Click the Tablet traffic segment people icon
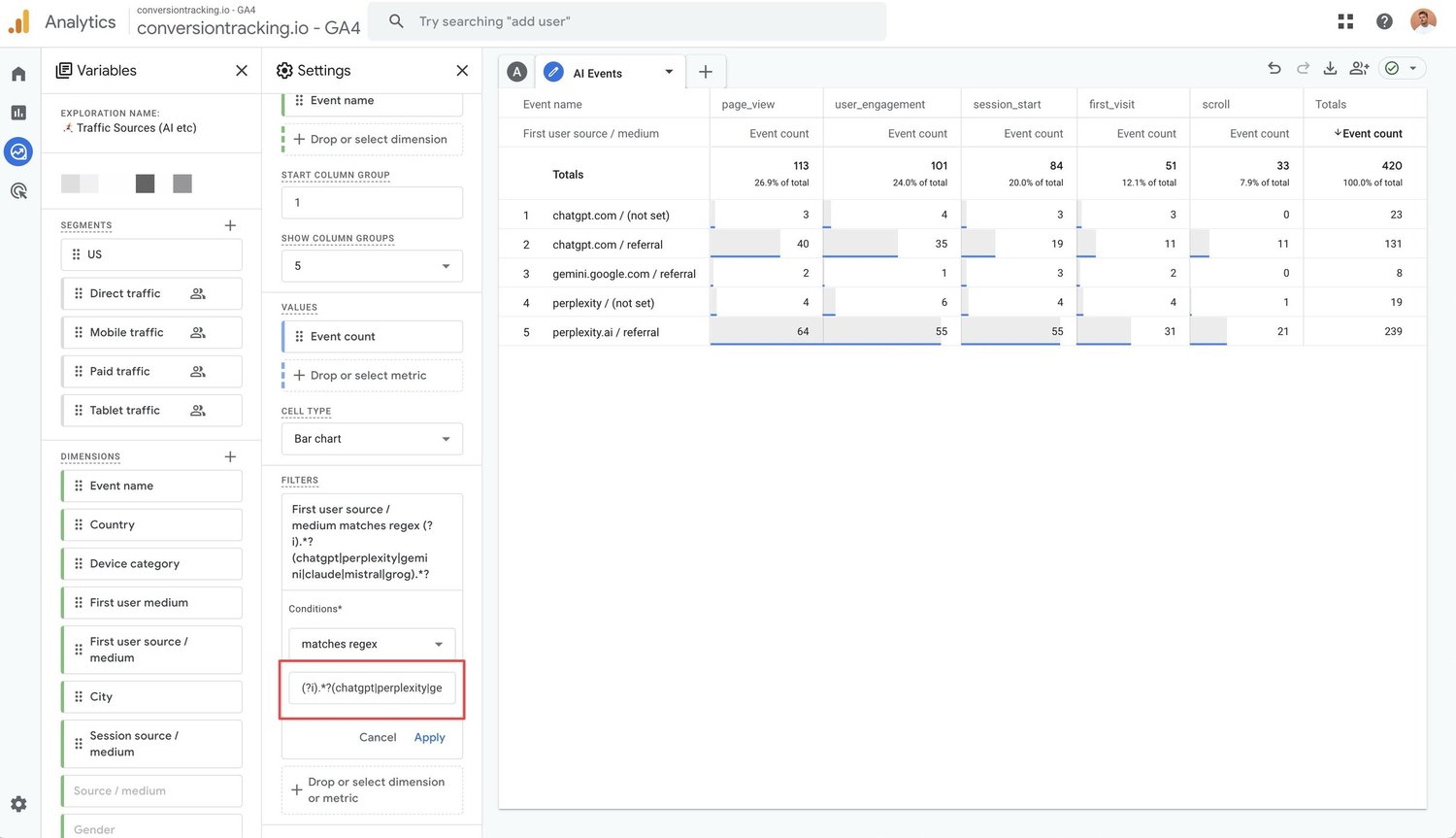This screenshot has height=838, width=1456. [x=198, y=410]
